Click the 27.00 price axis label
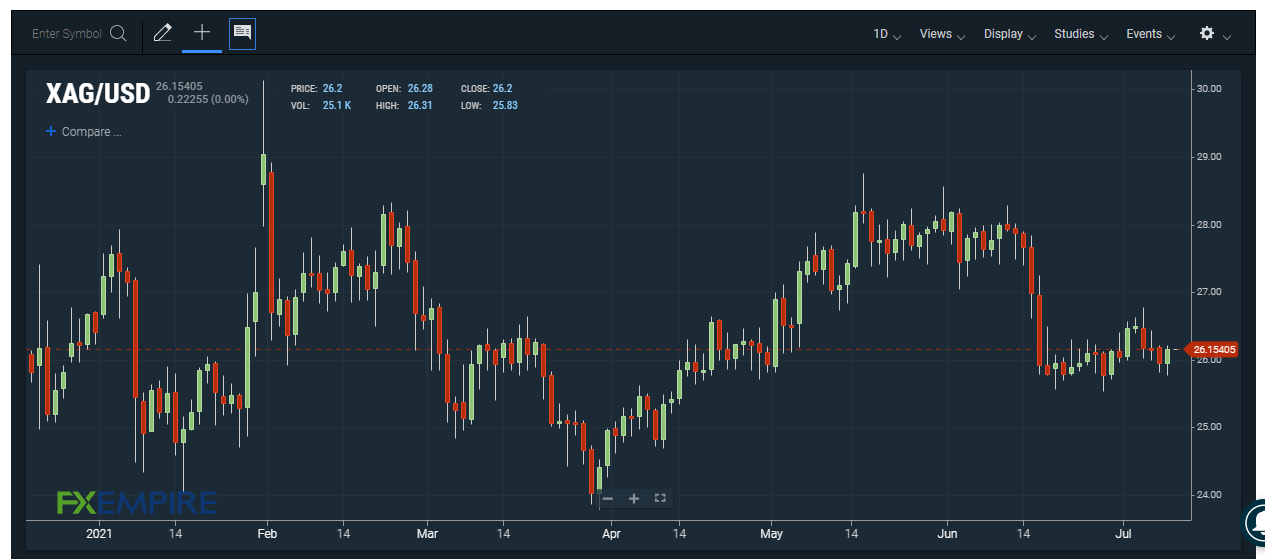Screen dimensions: 1265x559 click(1208, 292)
